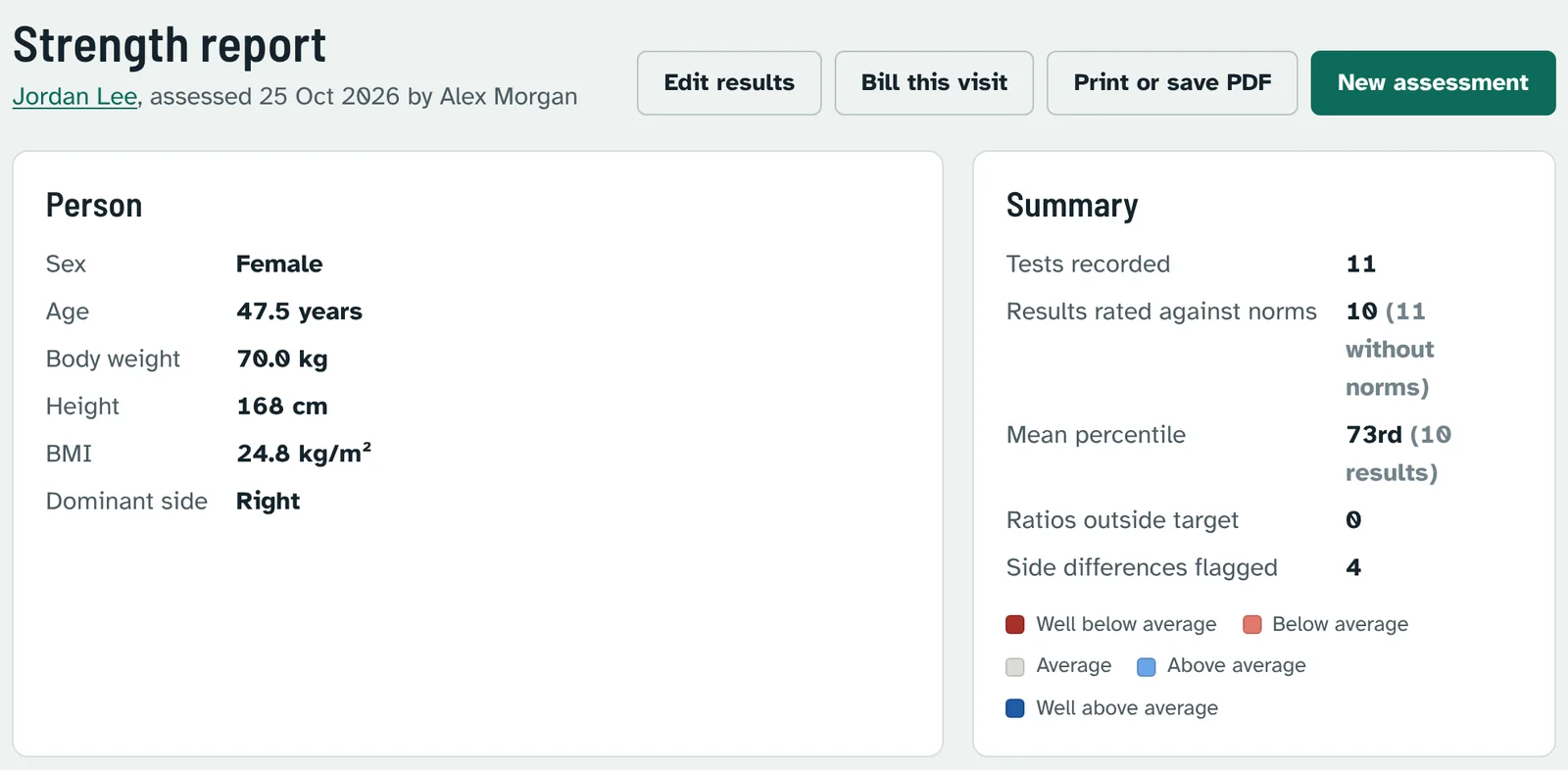The image size is (1568, 770).
Task: Click the Edit results button
Action: (x=729, y=83)
